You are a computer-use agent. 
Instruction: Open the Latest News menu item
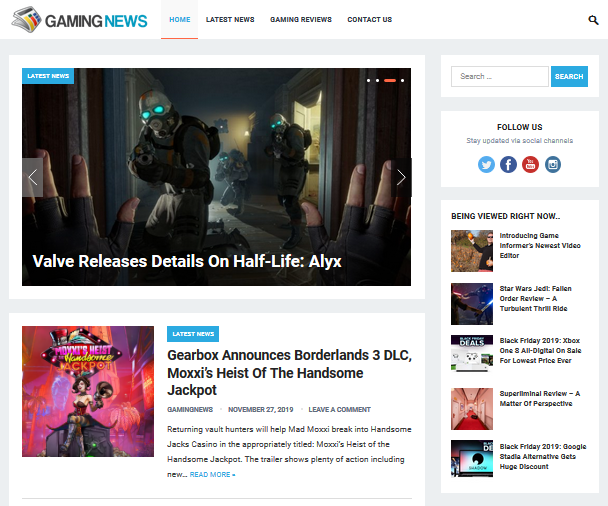pyautogui.click(x=230, y=19)
